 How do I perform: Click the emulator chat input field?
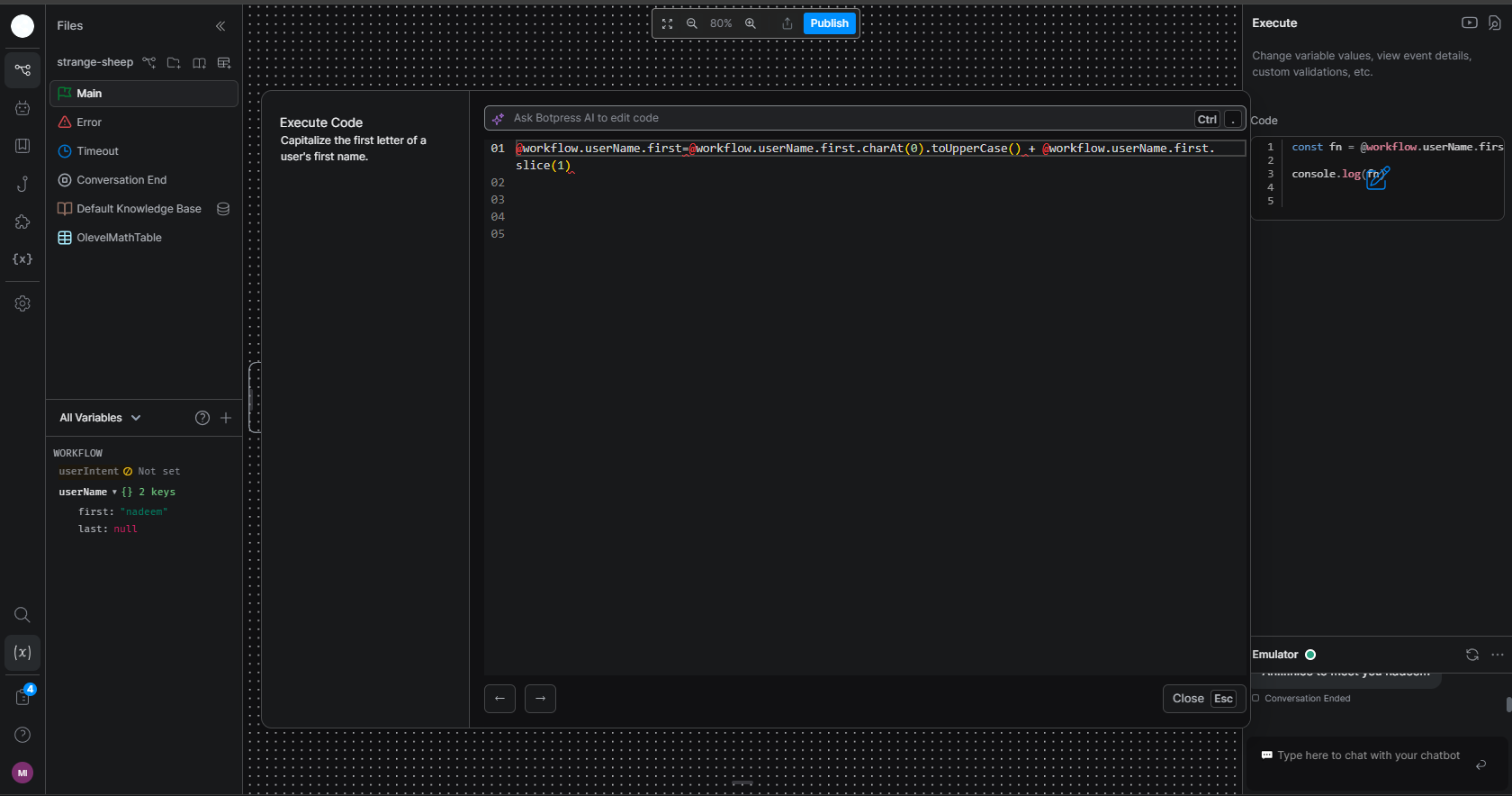click(1368, 755)
